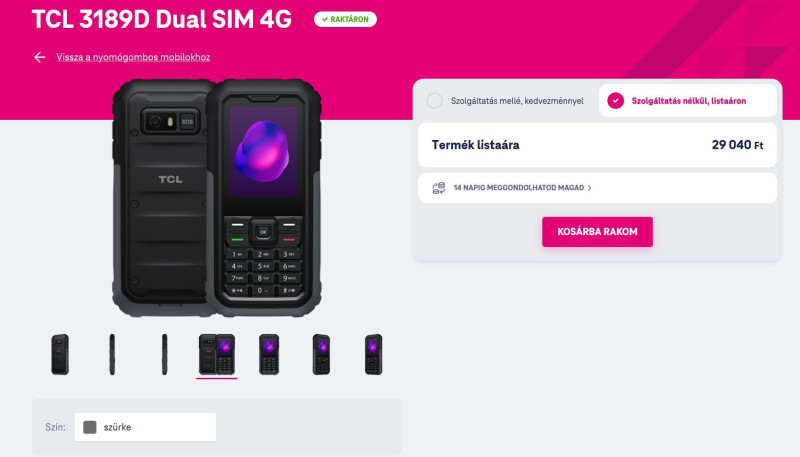The width and height of the screenshot is (800, 457).
Task: Select Szolgáltatás nélkül, listaáron radio option
Action: (615, 100)
